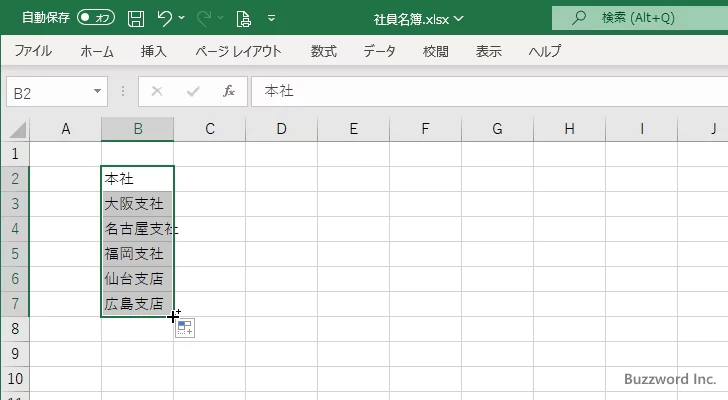Viewport: 728px width, 400px height.
Task: Select column B header
Action: pos(138,129)
